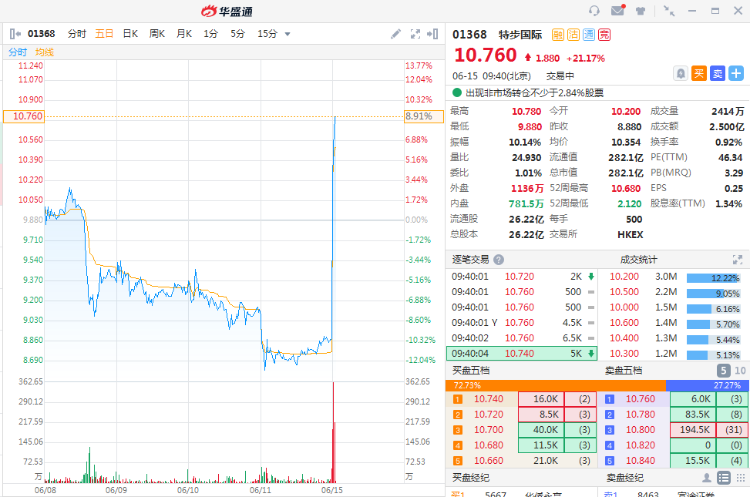Click ask level 5 price 10.840
750x497 pixels.
tap(640, 461)
